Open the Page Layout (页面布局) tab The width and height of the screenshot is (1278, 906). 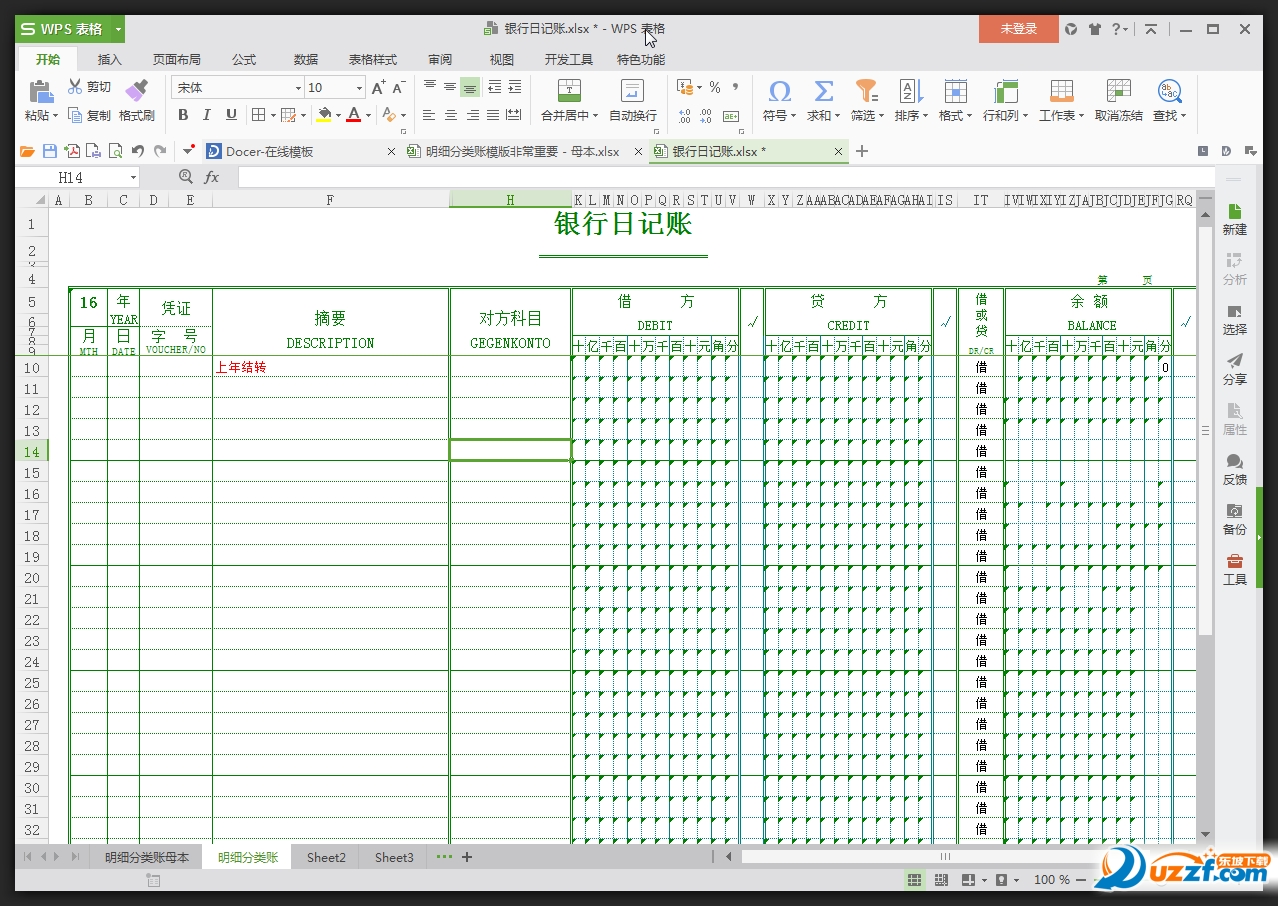[176, 59]
